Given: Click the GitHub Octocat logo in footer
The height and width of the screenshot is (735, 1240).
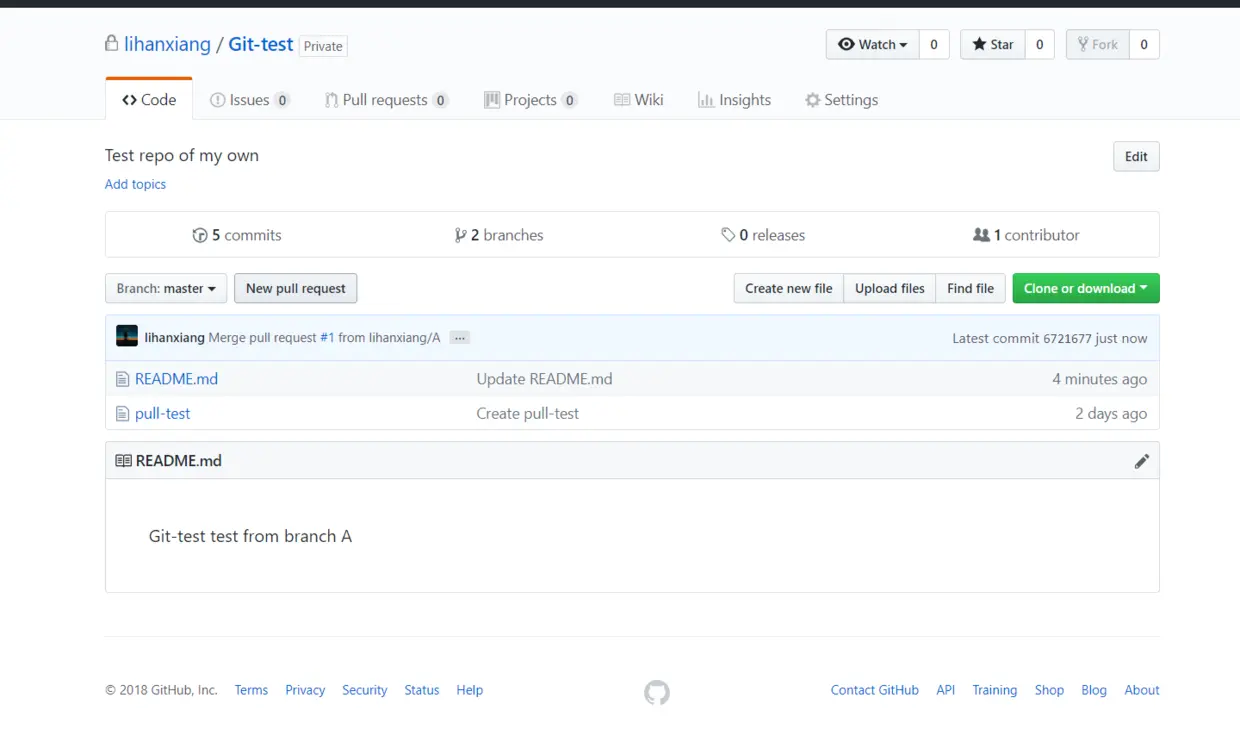Looking at the screenshot, I should coord(656,692).
